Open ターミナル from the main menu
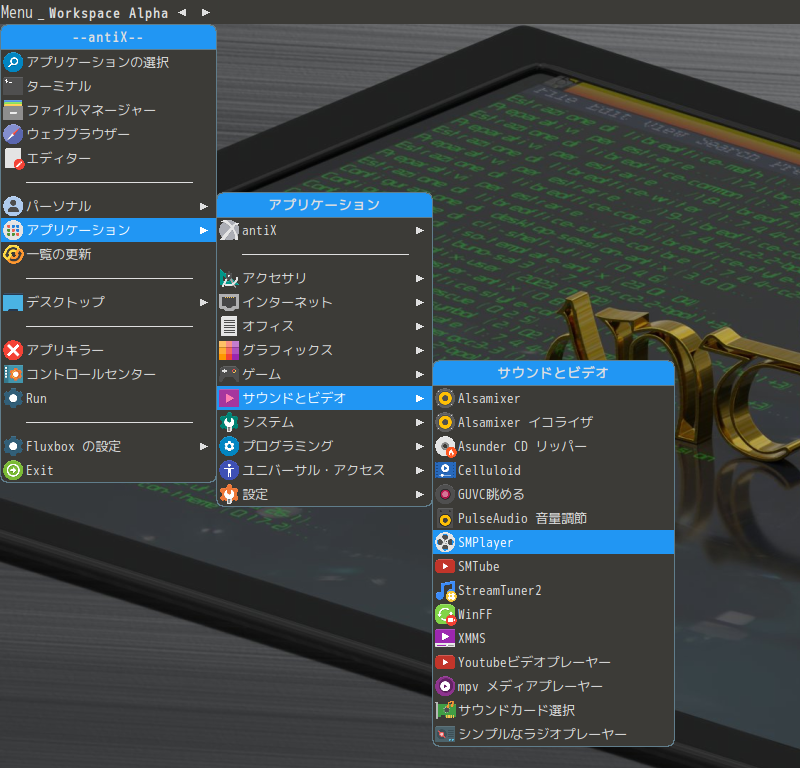The image size is (800, 768). (x=109, y=86)
